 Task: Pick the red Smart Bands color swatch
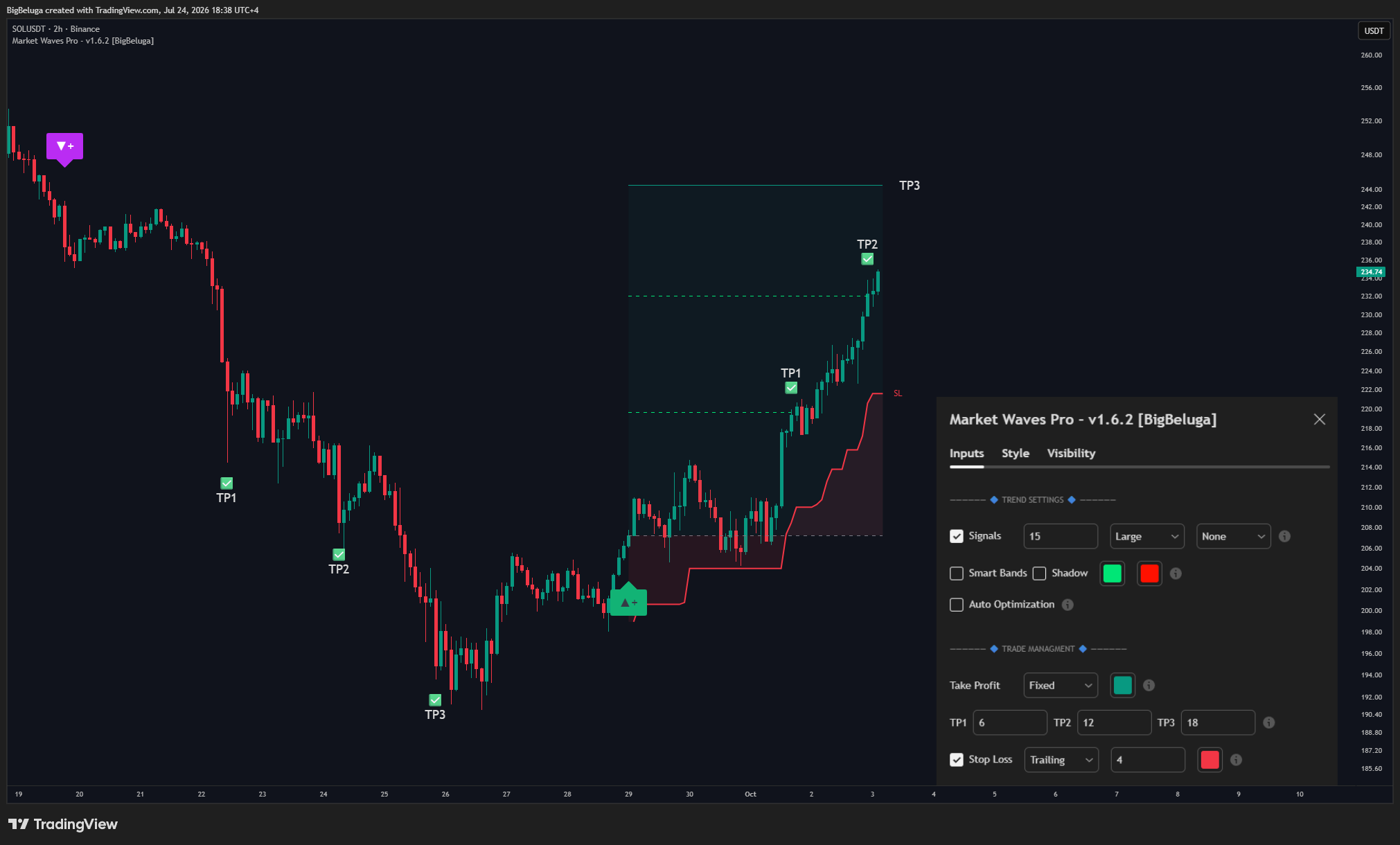(x=1149, y=573)
